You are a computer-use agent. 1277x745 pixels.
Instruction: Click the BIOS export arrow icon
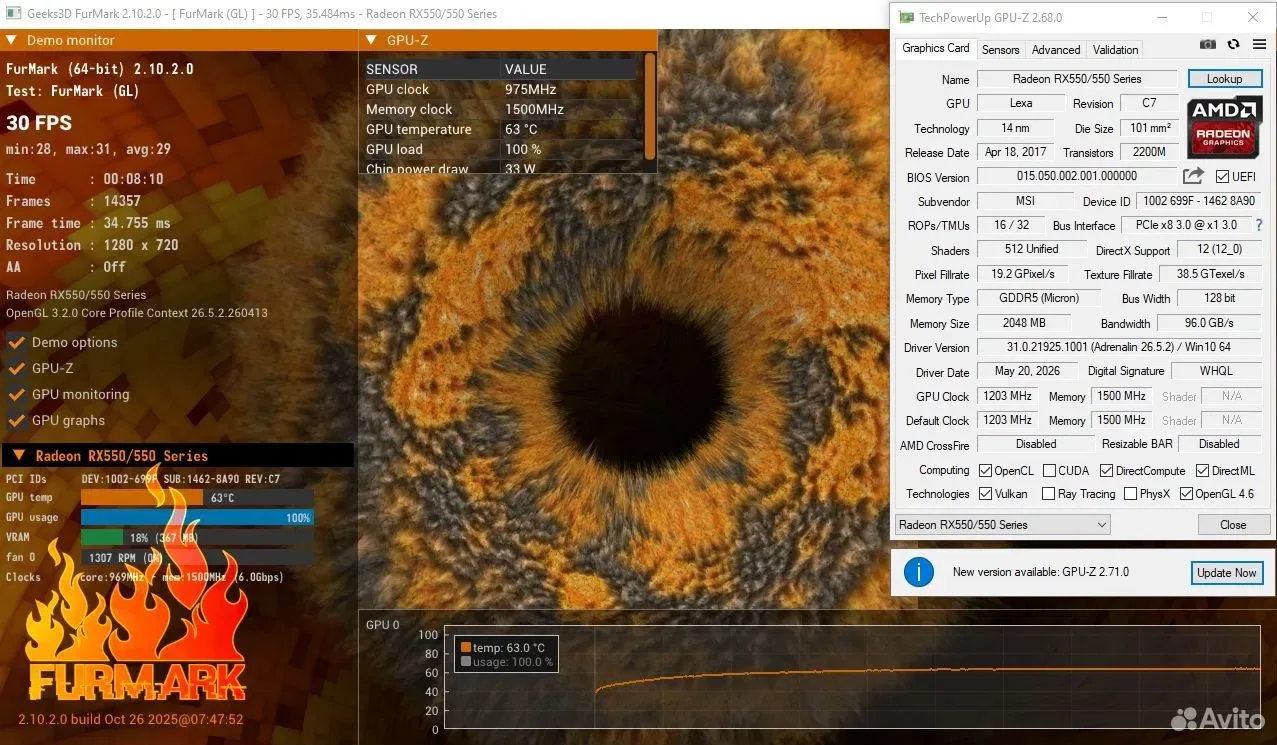click(1193, 176)
